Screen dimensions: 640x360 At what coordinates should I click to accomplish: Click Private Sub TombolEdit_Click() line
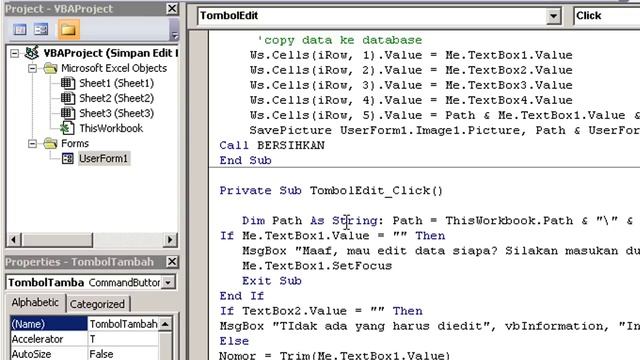tap(331, 191)
